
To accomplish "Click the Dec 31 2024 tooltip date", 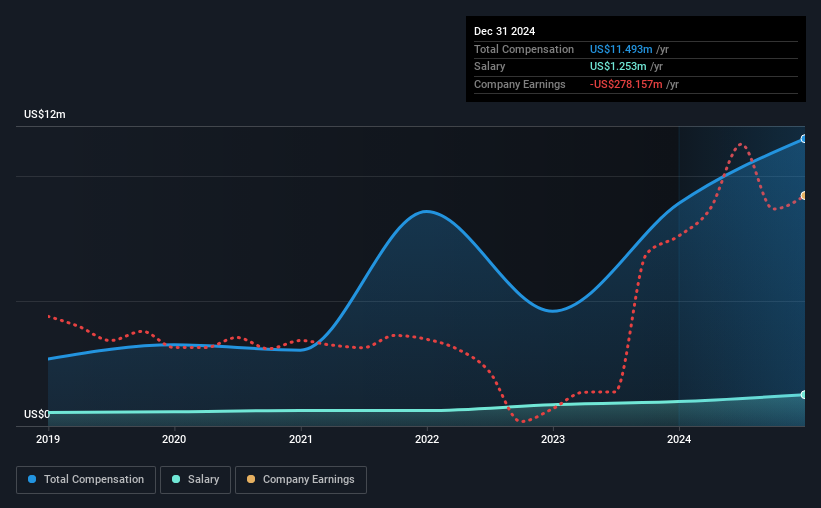I will pyautogui.click(x=504, y=31).
